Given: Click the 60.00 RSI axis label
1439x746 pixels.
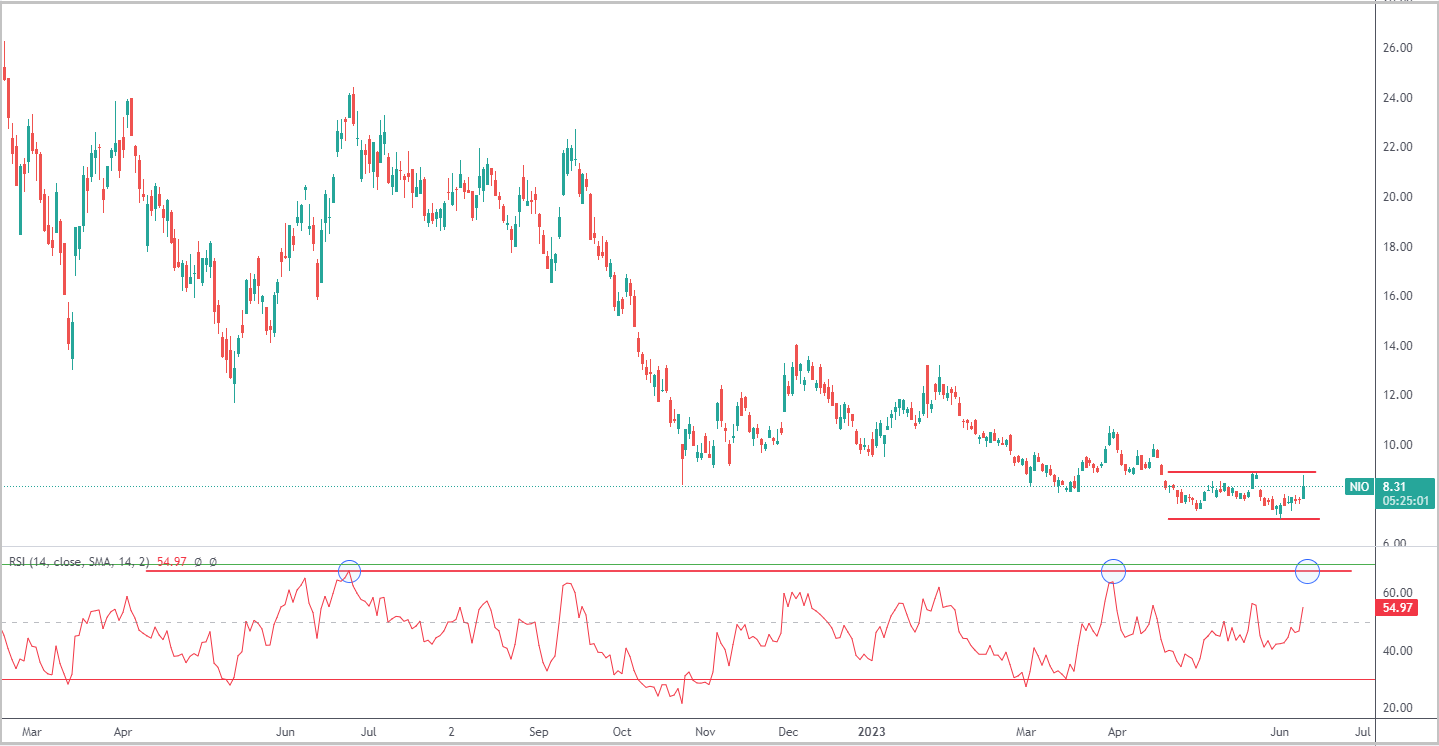Looking at the screenshot, I should pyautogui.click(x=1397, y=593).
